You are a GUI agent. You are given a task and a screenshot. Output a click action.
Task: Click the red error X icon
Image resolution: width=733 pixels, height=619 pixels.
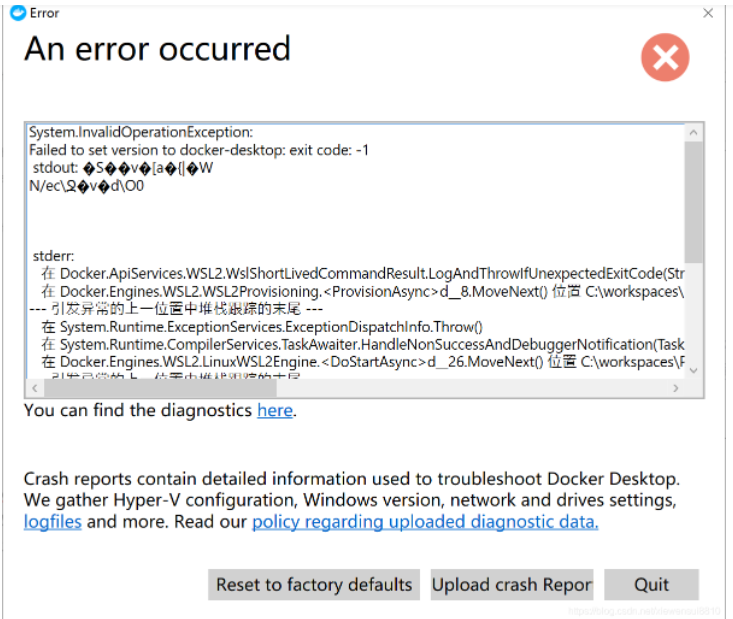click(665, 58)
